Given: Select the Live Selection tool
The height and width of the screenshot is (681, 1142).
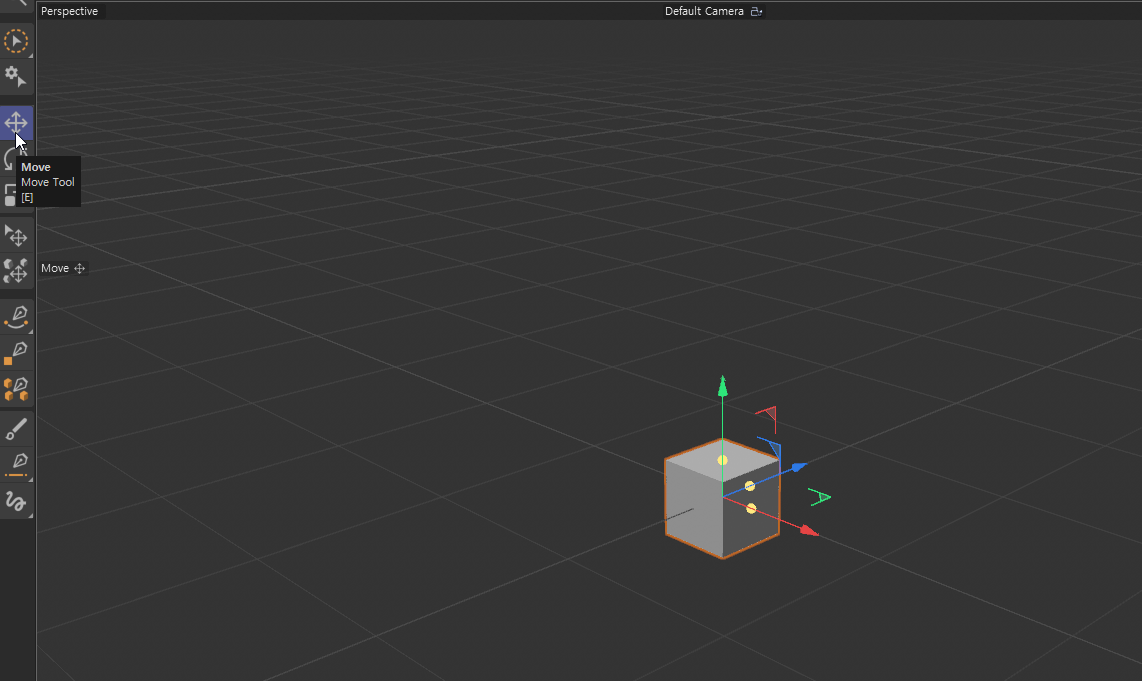Looking at the screenshot, I should 16,41.
